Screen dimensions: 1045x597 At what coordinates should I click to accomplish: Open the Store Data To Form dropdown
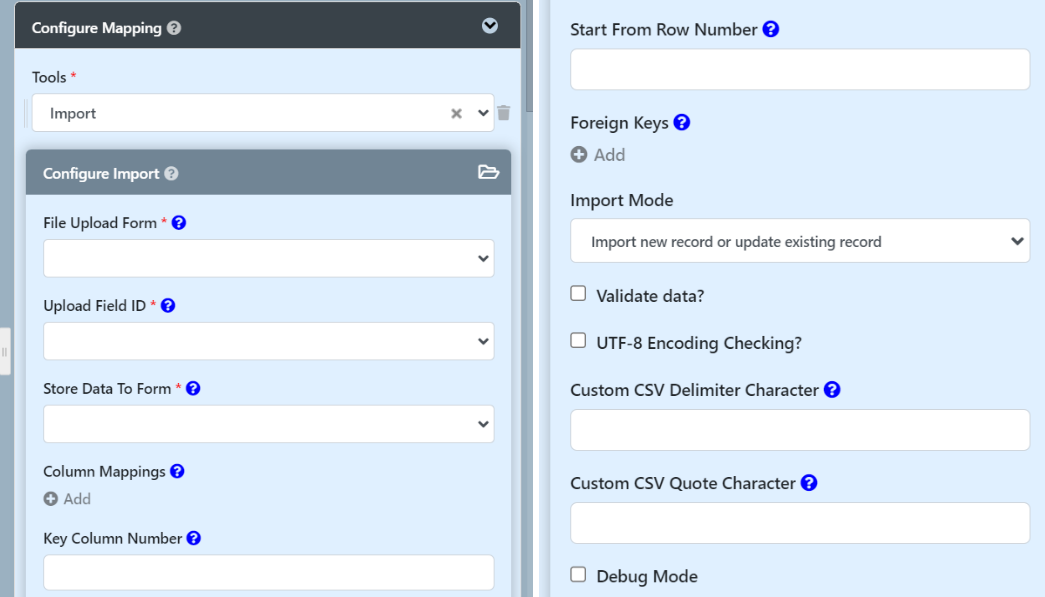(268, 424)
